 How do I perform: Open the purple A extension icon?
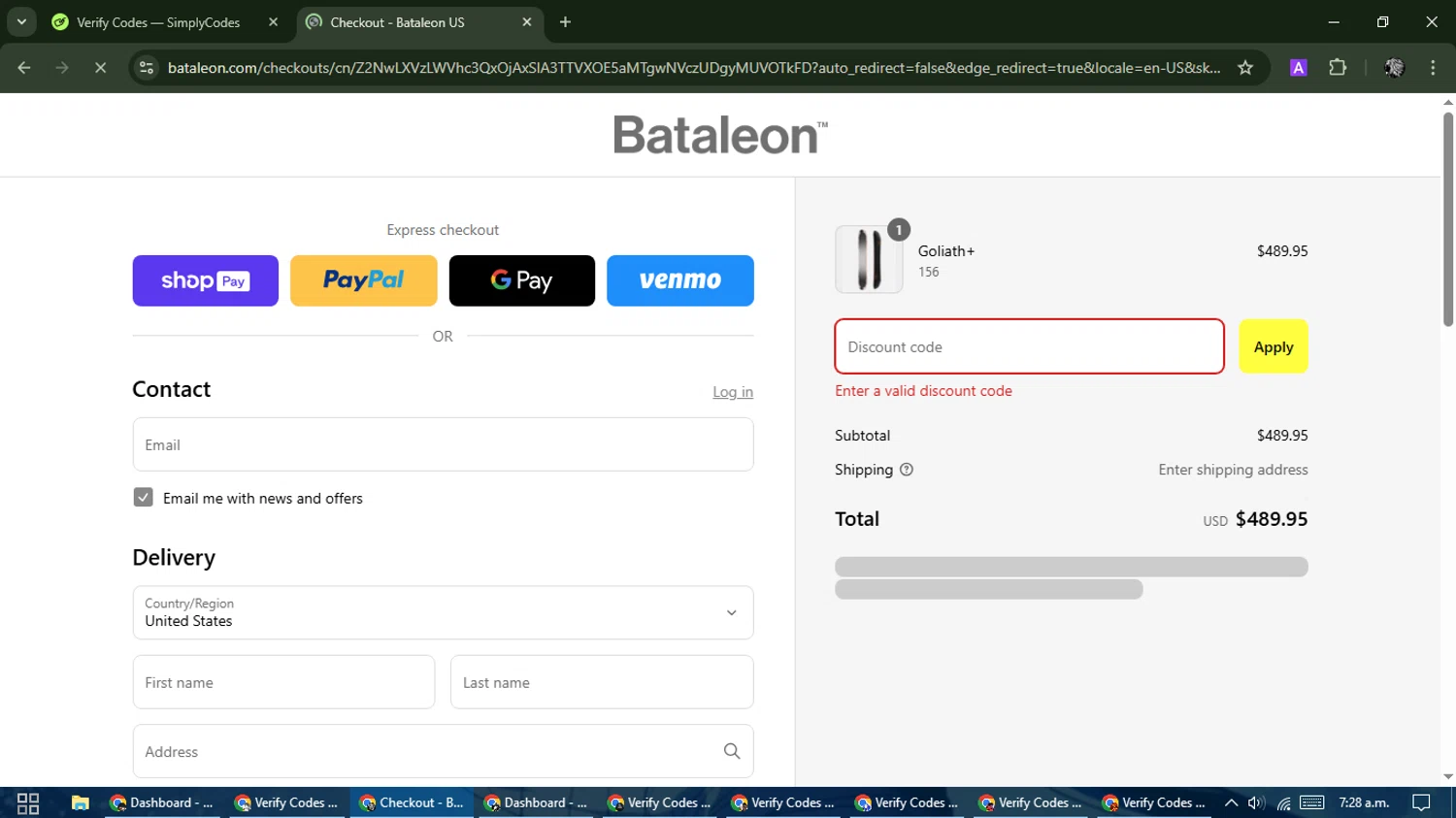[x=1298, y=68]
